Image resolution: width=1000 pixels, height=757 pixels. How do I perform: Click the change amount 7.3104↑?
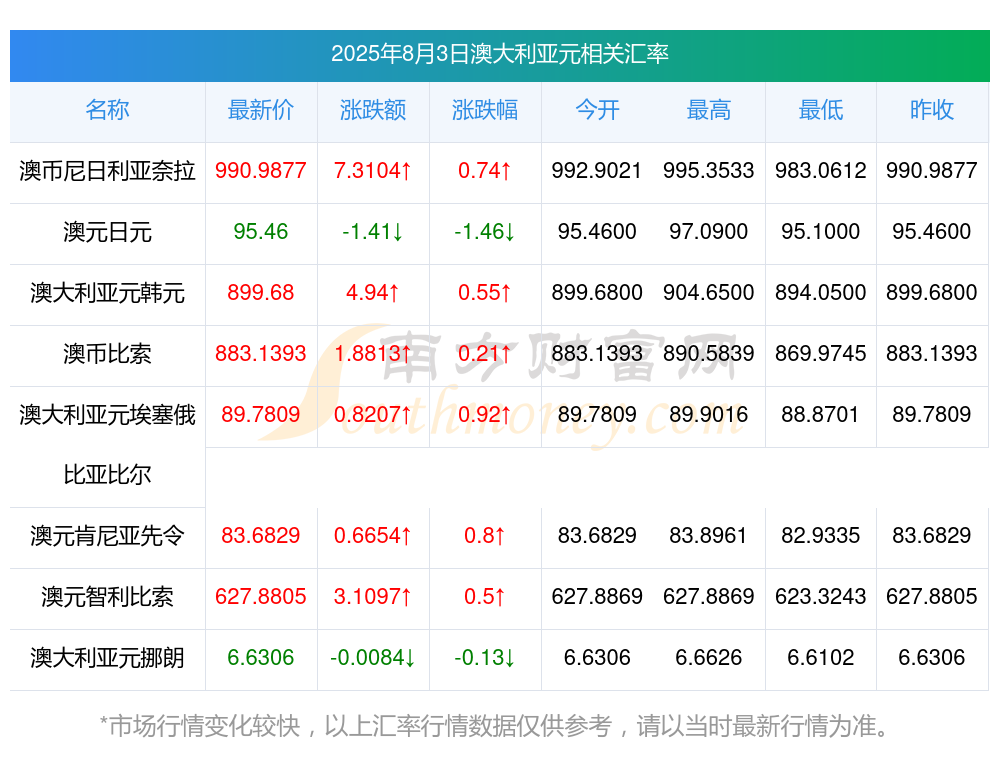pos(373,171)
